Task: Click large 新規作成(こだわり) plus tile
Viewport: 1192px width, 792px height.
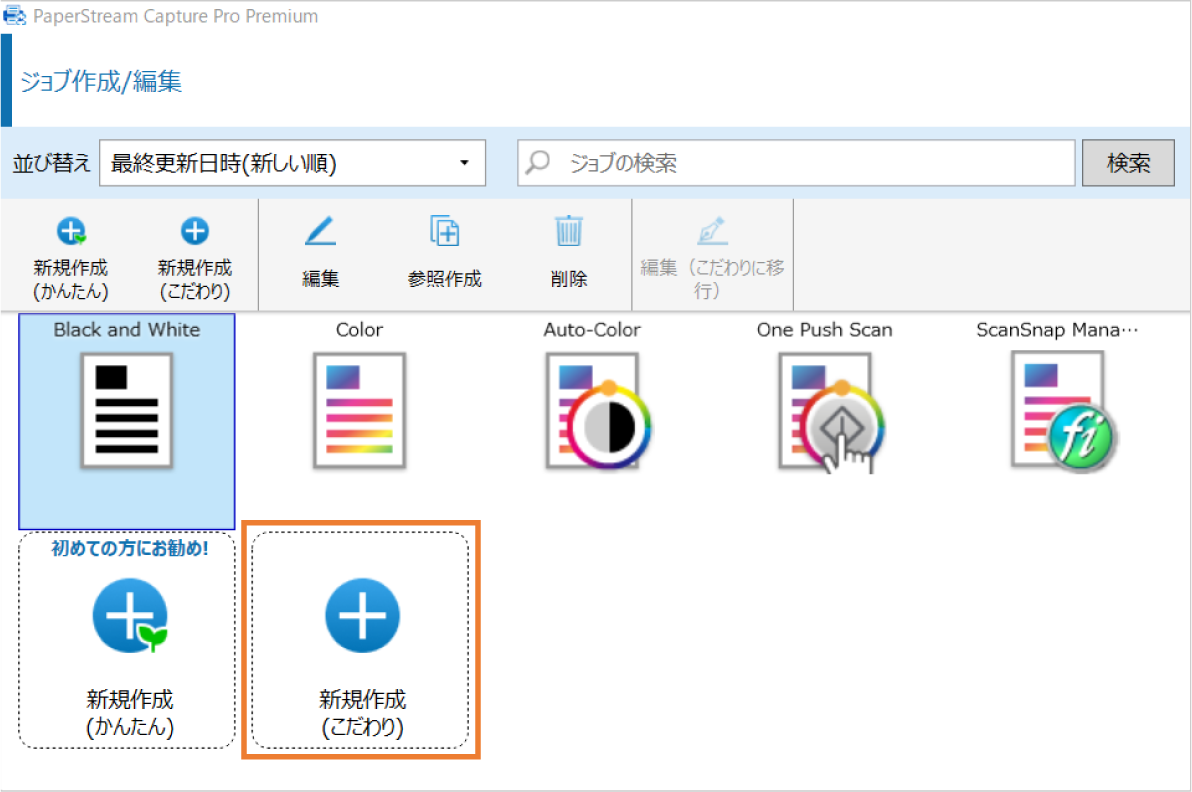Action: click(360, 640)
